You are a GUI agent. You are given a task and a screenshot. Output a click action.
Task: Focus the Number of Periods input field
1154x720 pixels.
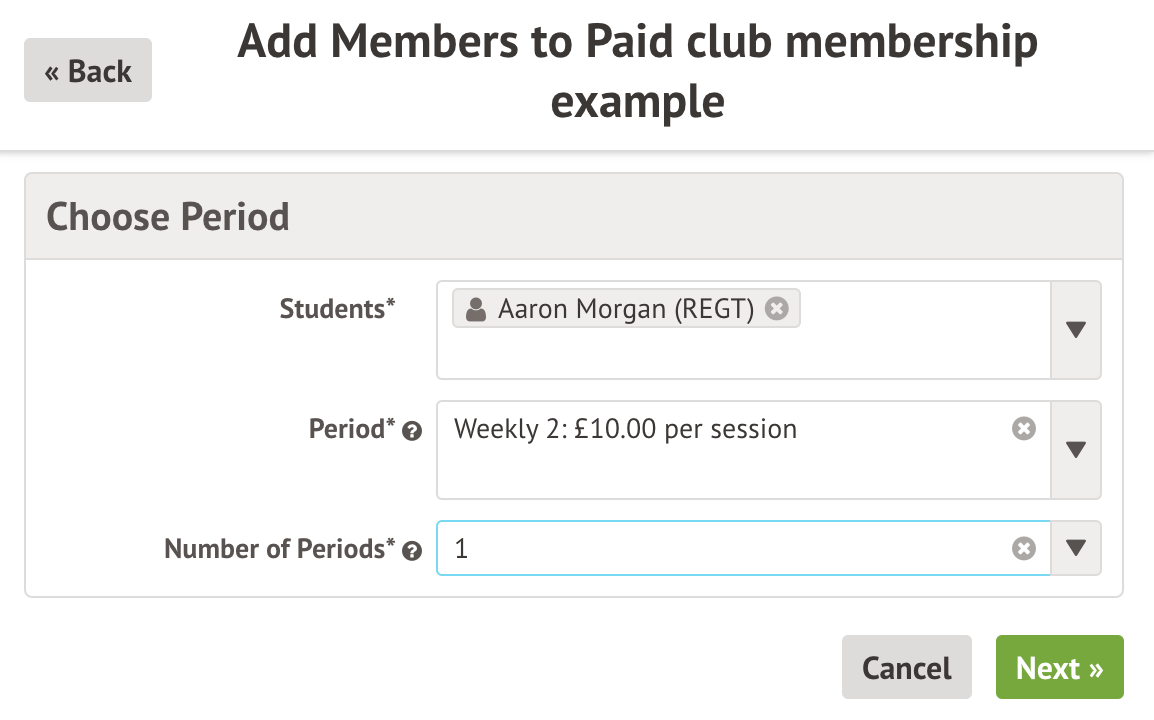[730, 548]
